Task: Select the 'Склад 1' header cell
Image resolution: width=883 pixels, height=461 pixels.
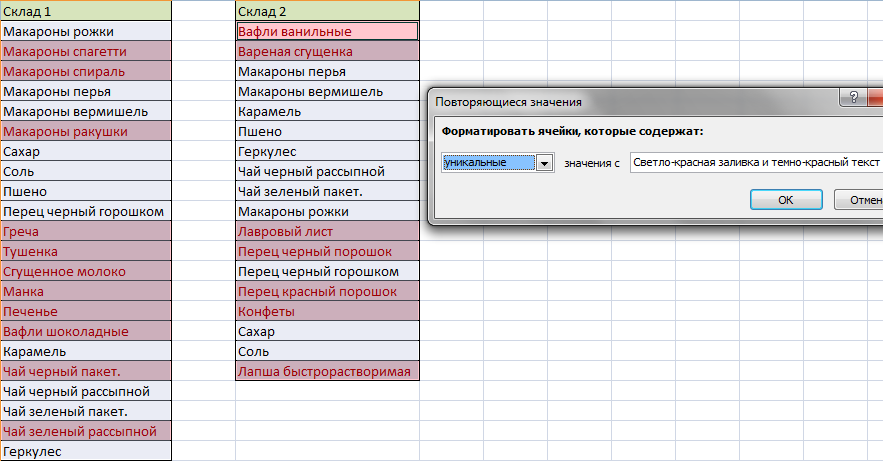Action: tap(85, 11)
